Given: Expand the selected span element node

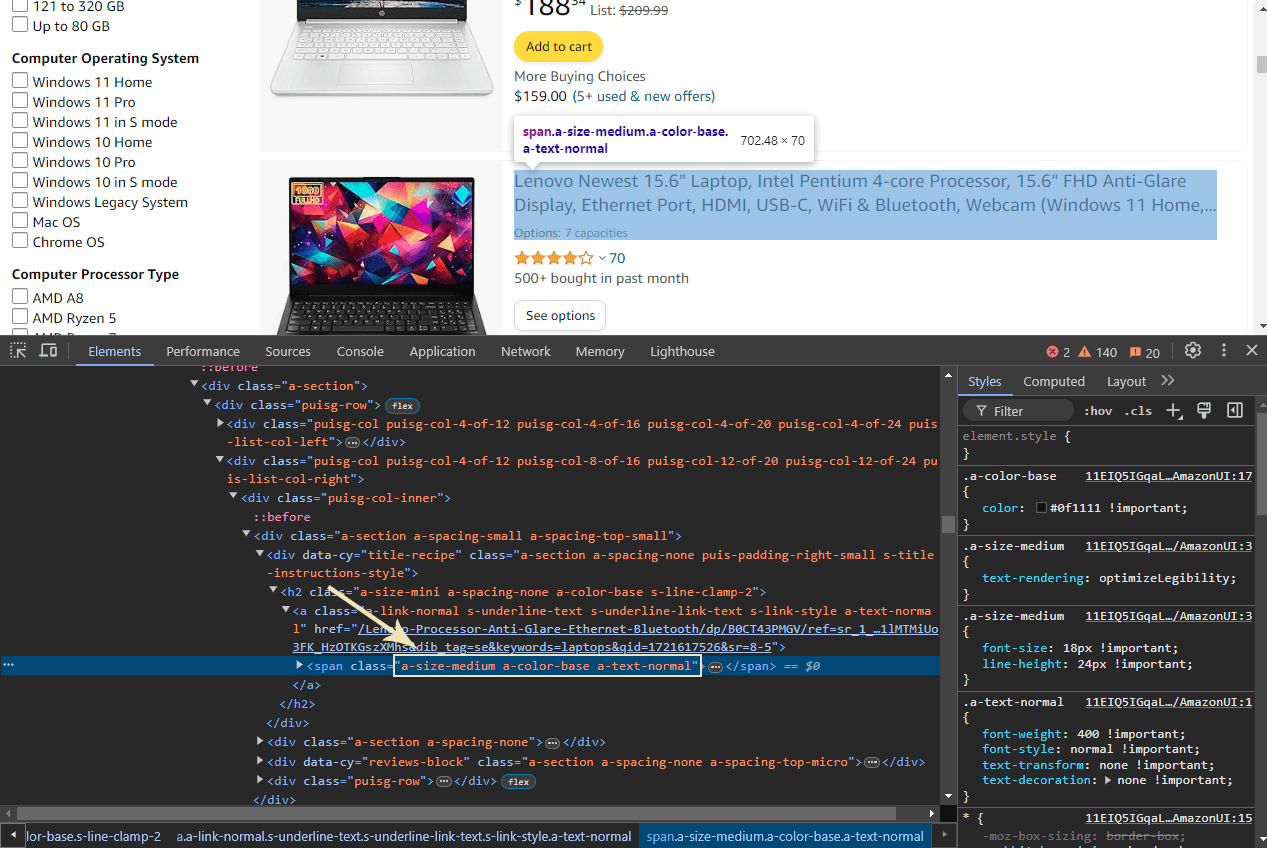Looking at the screenshot, I should pyautogui.click(x=299, y=666).
